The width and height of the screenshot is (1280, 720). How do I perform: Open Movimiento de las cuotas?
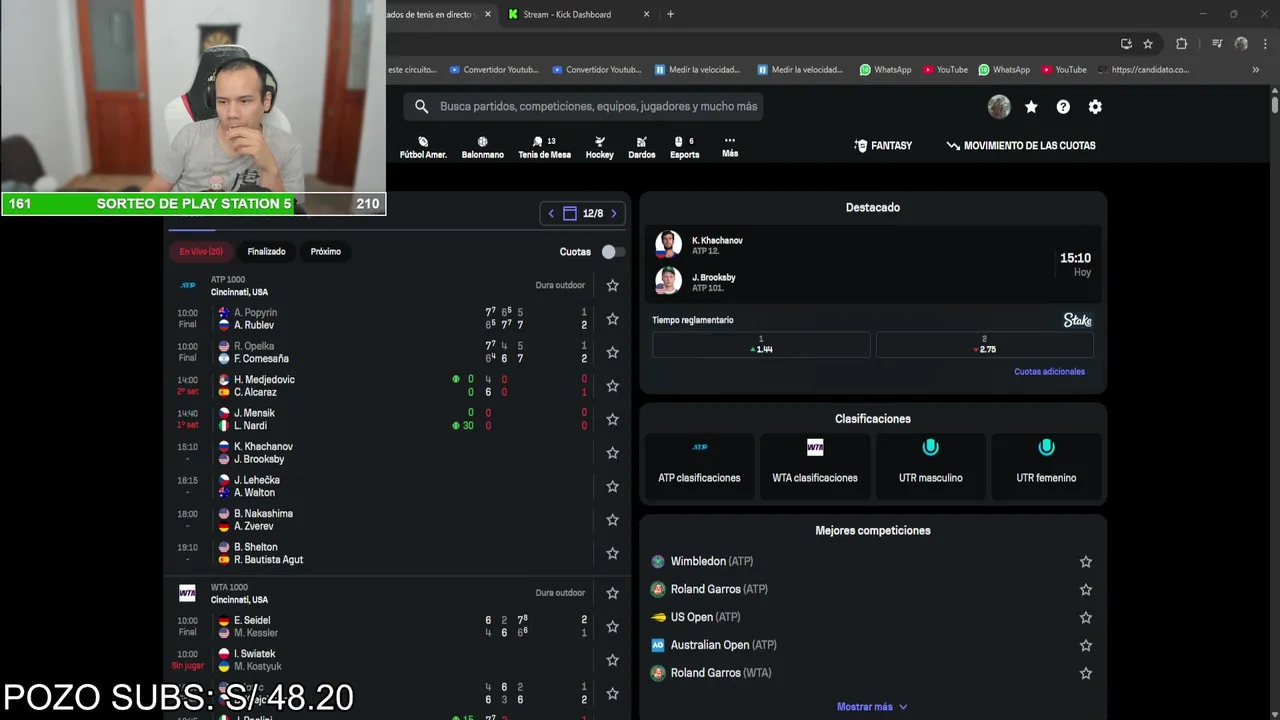pos(1021,145)
